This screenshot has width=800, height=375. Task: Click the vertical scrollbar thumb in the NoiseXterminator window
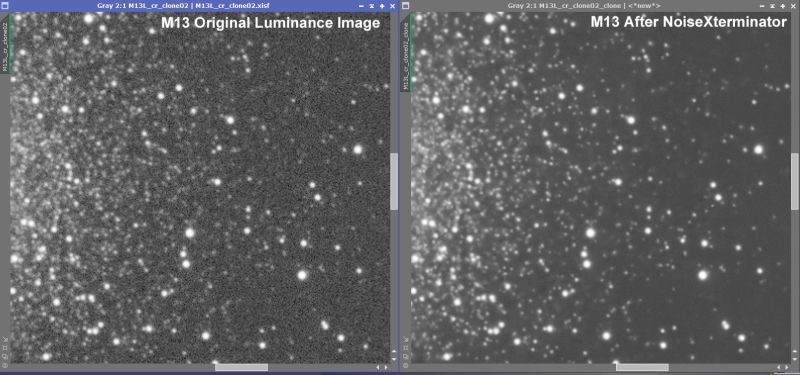coord(794,181)
